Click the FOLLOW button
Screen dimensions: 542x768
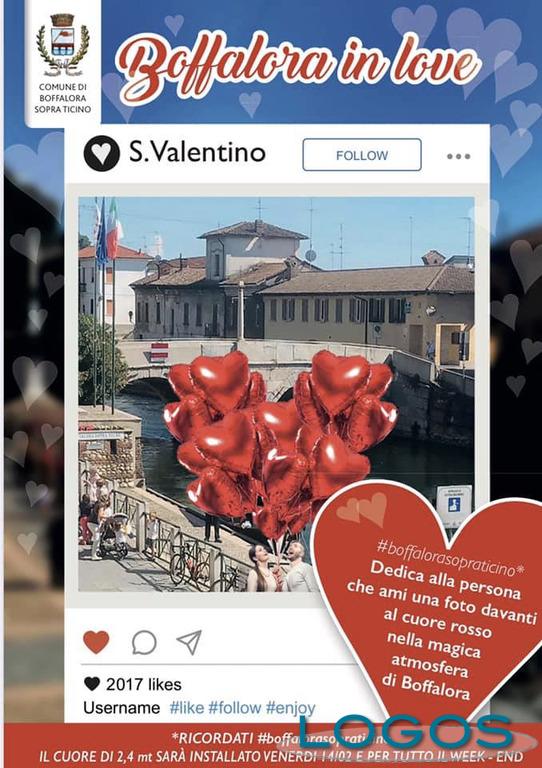click(x=362, y=155)
